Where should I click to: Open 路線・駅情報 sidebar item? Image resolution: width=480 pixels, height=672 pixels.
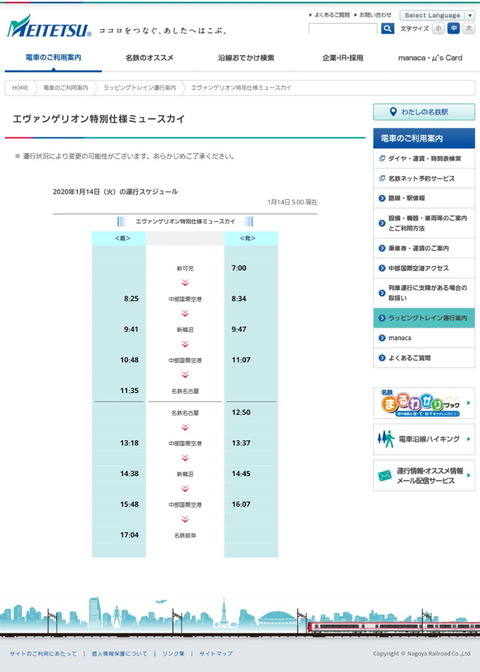(x=424, y=198)
